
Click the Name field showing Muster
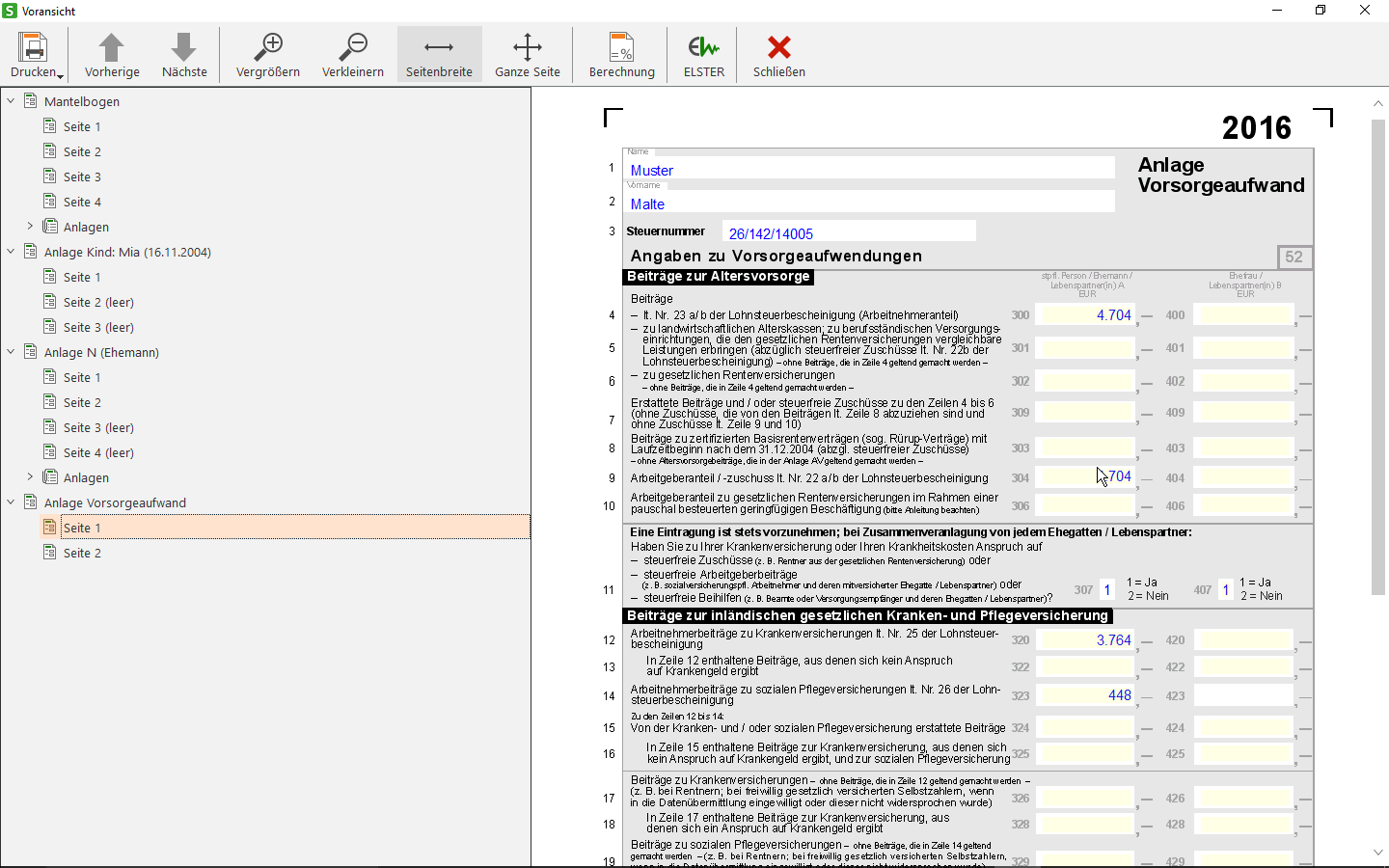point(870,169)
